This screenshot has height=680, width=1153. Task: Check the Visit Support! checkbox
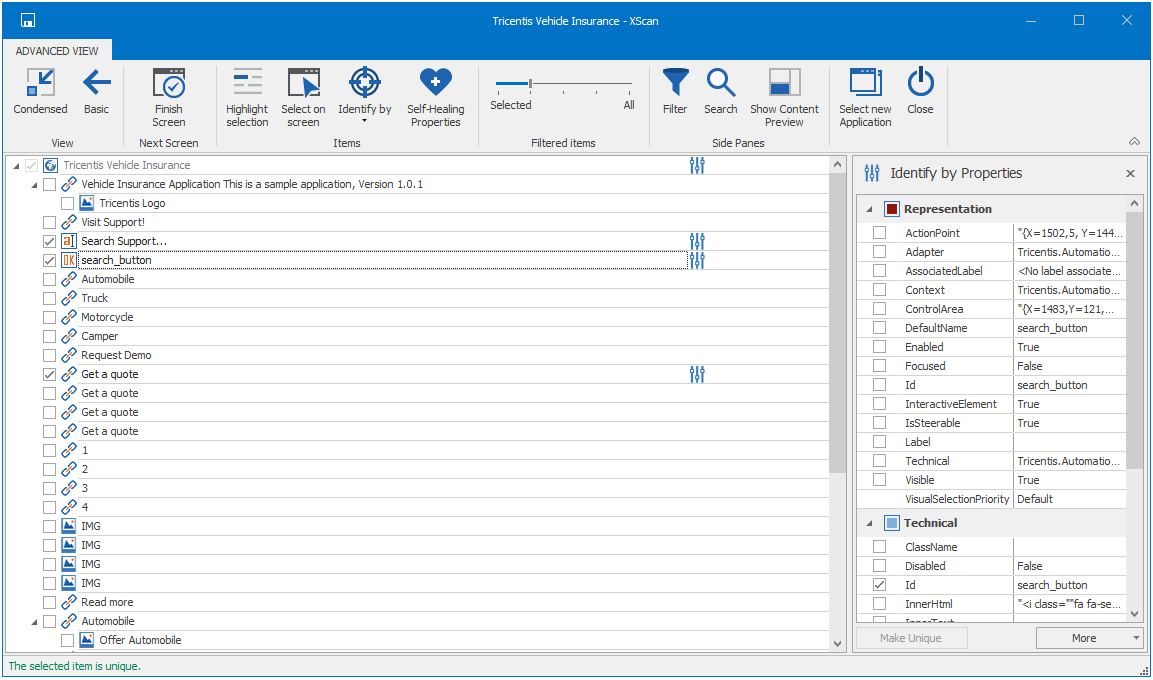(x=50, y=222)
